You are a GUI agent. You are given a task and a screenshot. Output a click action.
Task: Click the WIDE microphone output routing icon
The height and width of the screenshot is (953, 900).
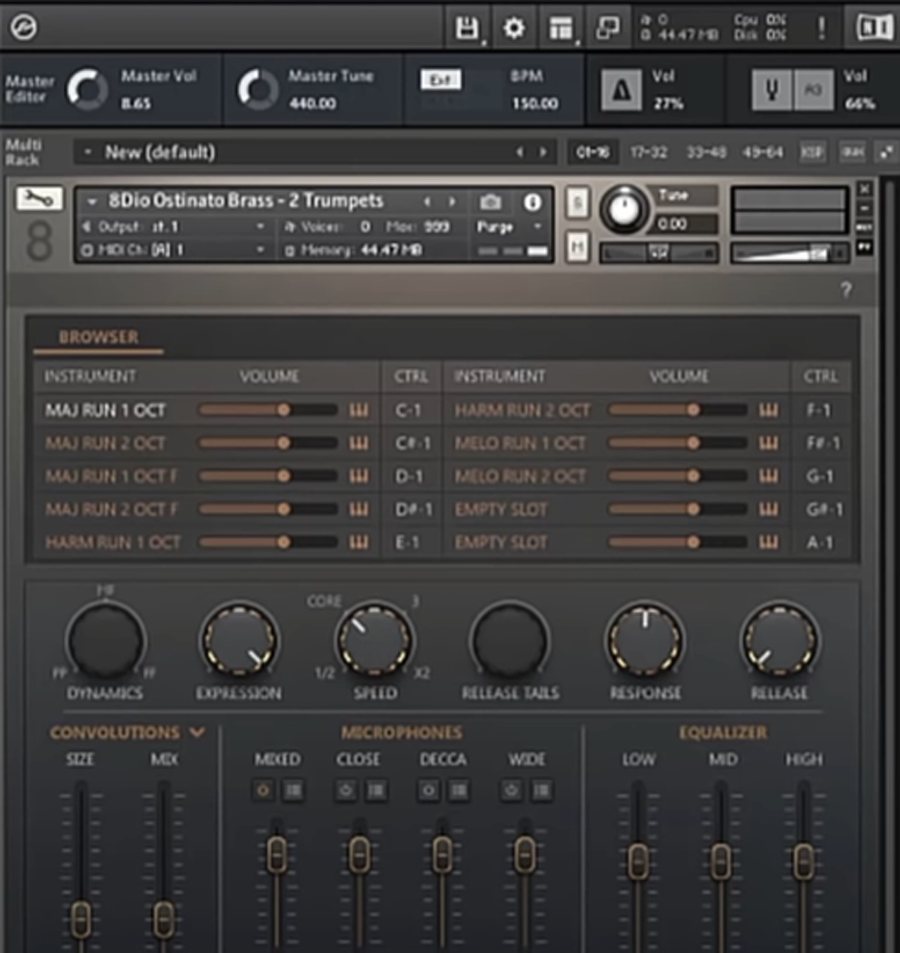click(541, 791)
